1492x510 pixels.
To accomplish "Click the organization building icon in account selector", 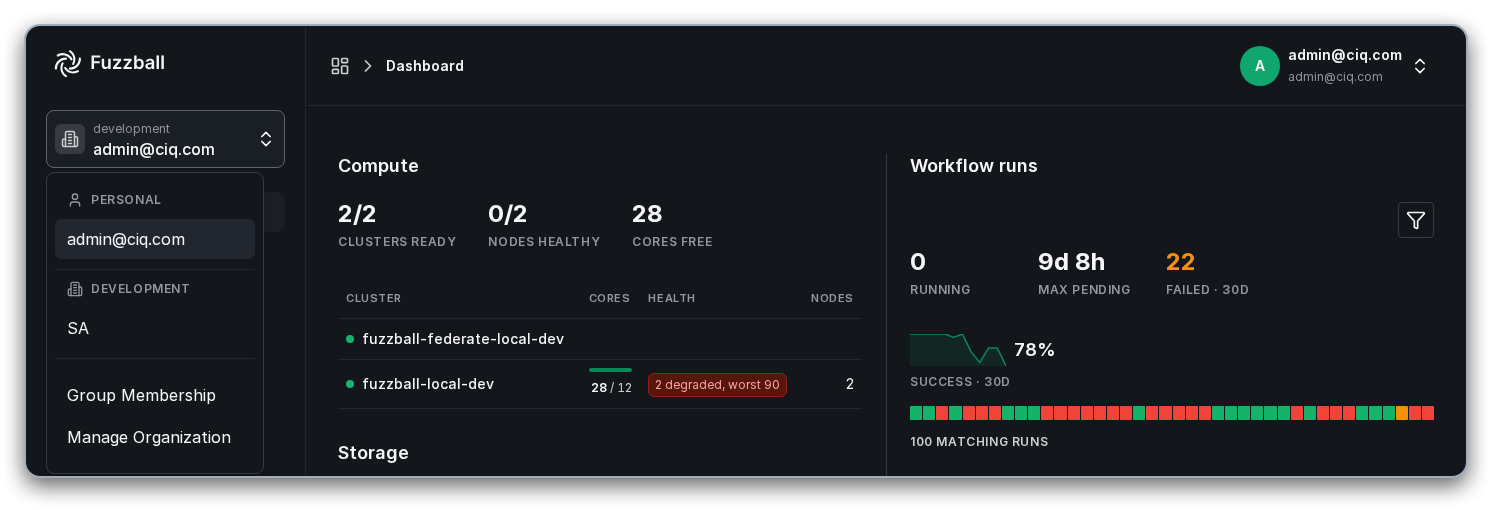I will [70, 139].
